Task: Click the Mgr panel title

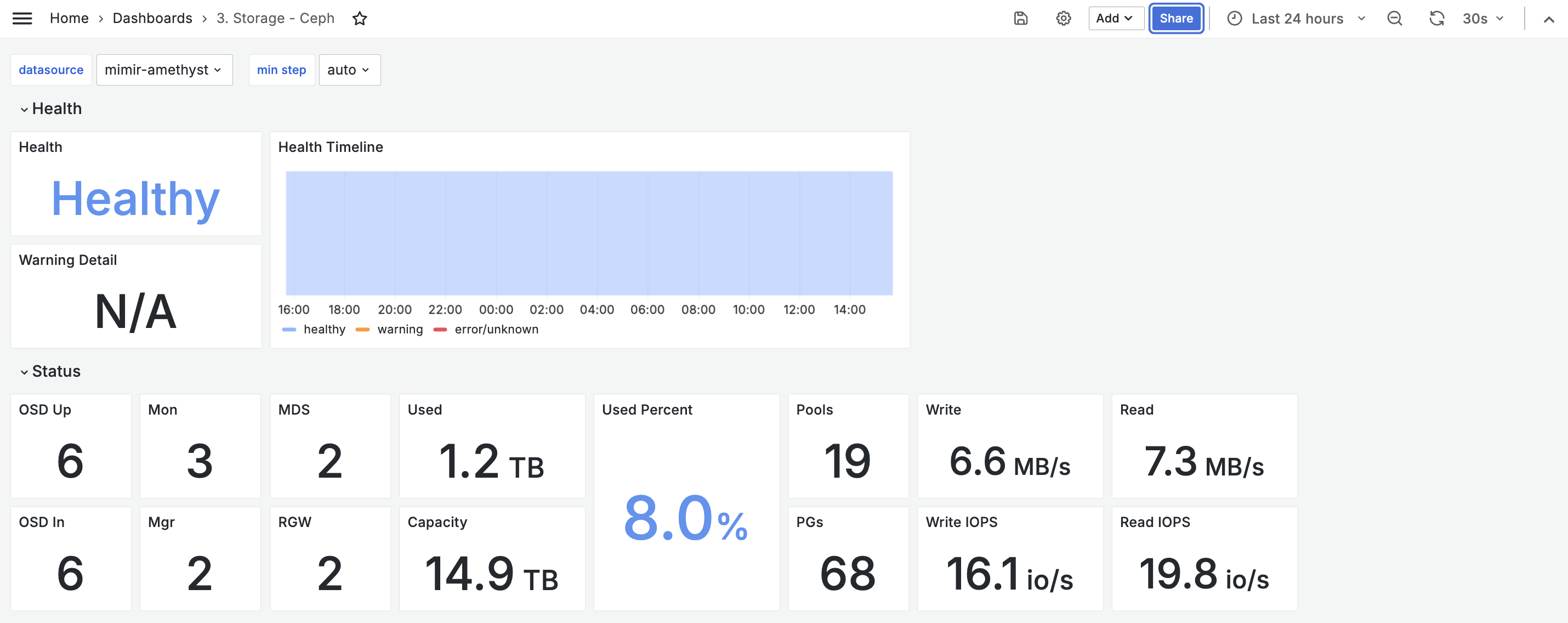Action: click(161, 522)
